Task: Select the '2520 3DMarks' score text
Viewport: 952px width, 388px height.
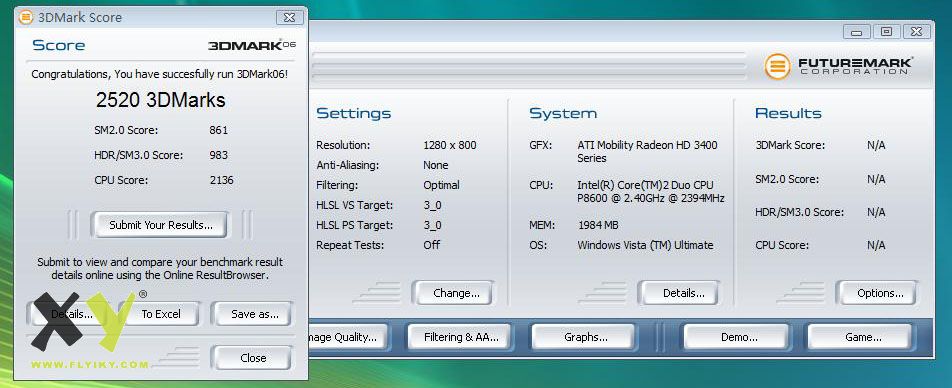Action: click(160, 100)
